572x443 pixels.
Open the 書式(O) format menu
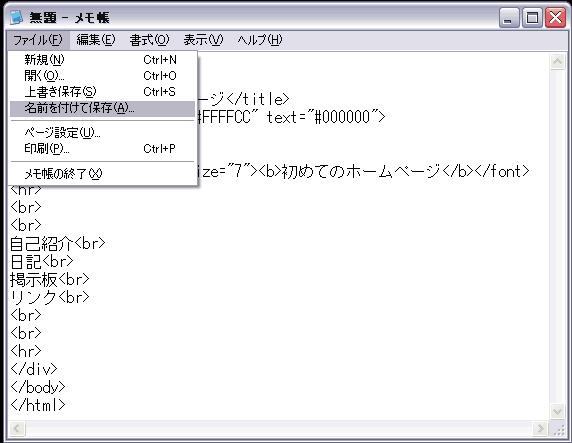coord(150,40)
